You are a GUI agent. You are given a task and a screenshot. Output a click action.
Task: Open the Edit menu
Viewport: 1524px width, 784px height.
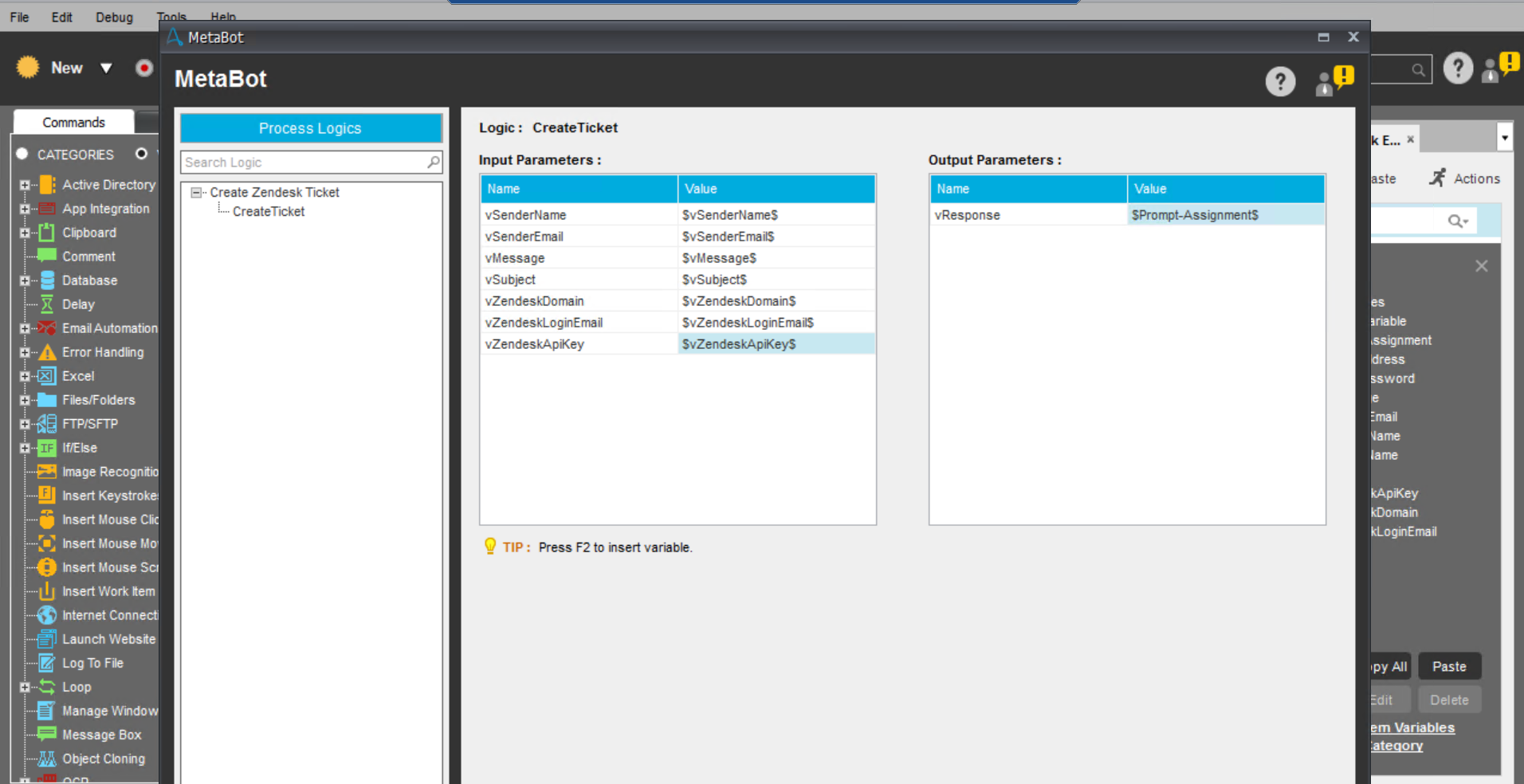tap(61, 17)
